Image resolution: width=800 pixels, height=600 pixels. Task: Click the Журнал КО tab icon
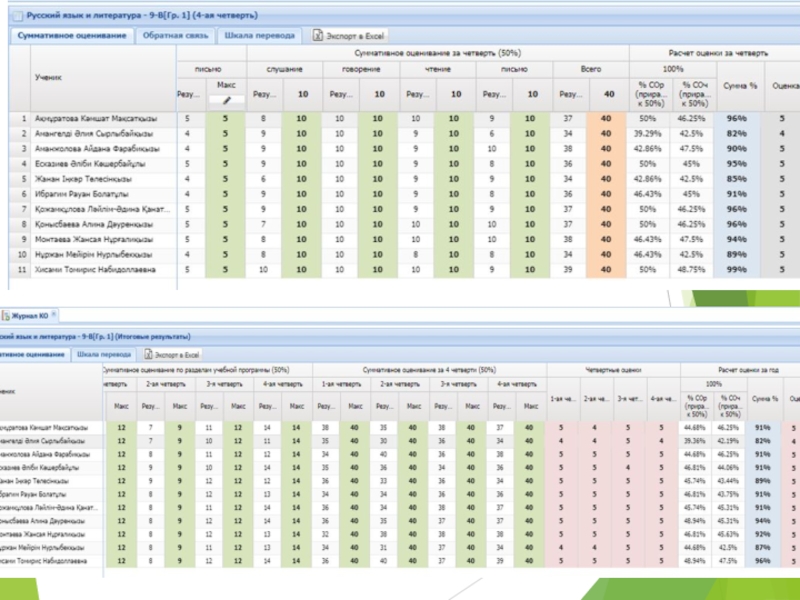6,316
